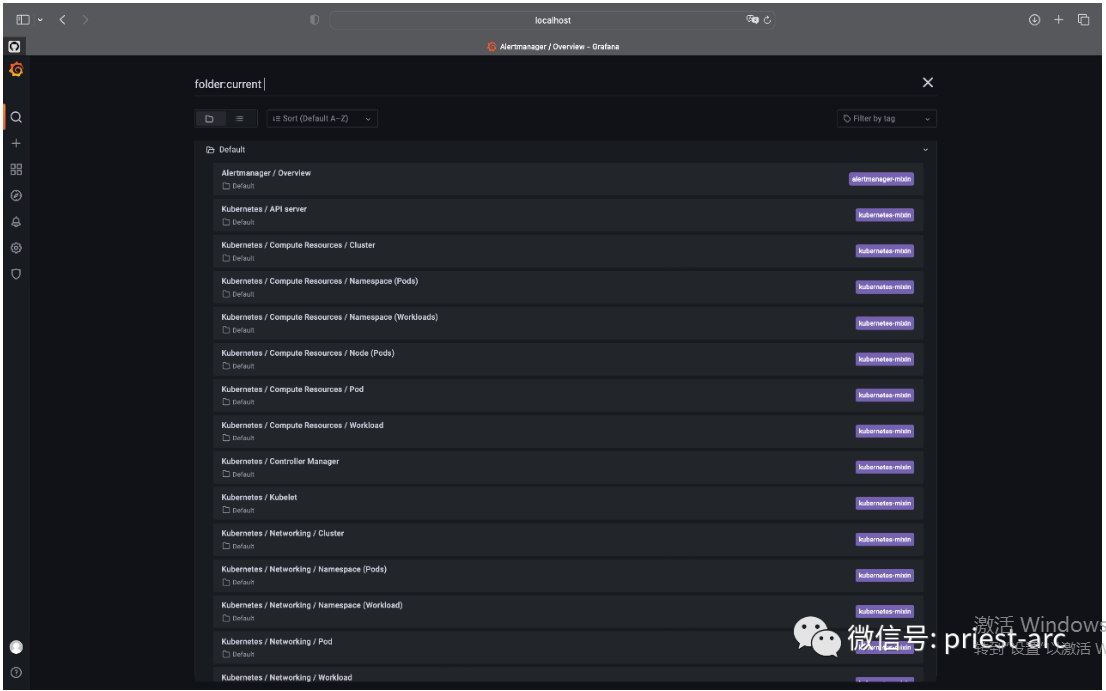The width and height of the screenshot is (1106, 691).
Task: Go back with the Safari back arrow
Action: (x=63, y=20)
